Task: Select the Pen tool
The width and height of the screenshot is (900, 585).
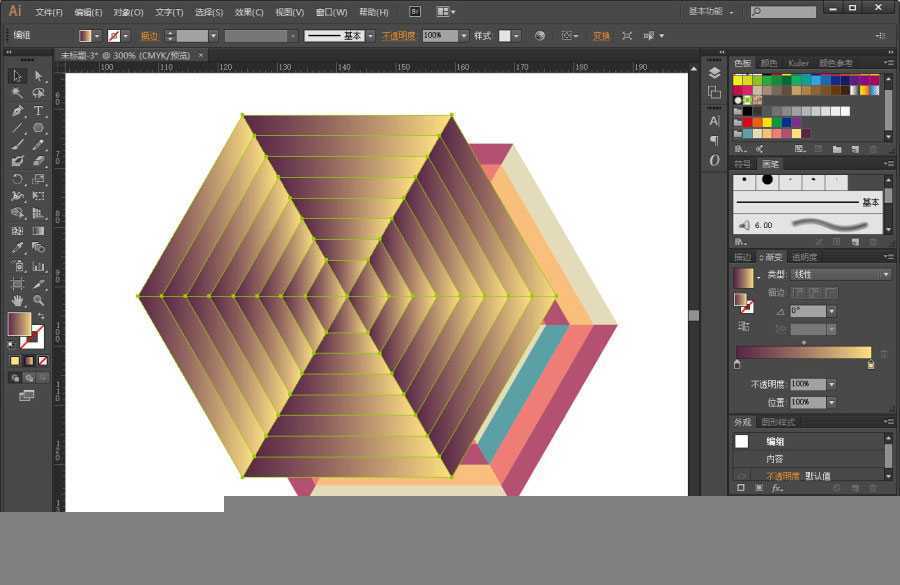Action: point(17,111)
